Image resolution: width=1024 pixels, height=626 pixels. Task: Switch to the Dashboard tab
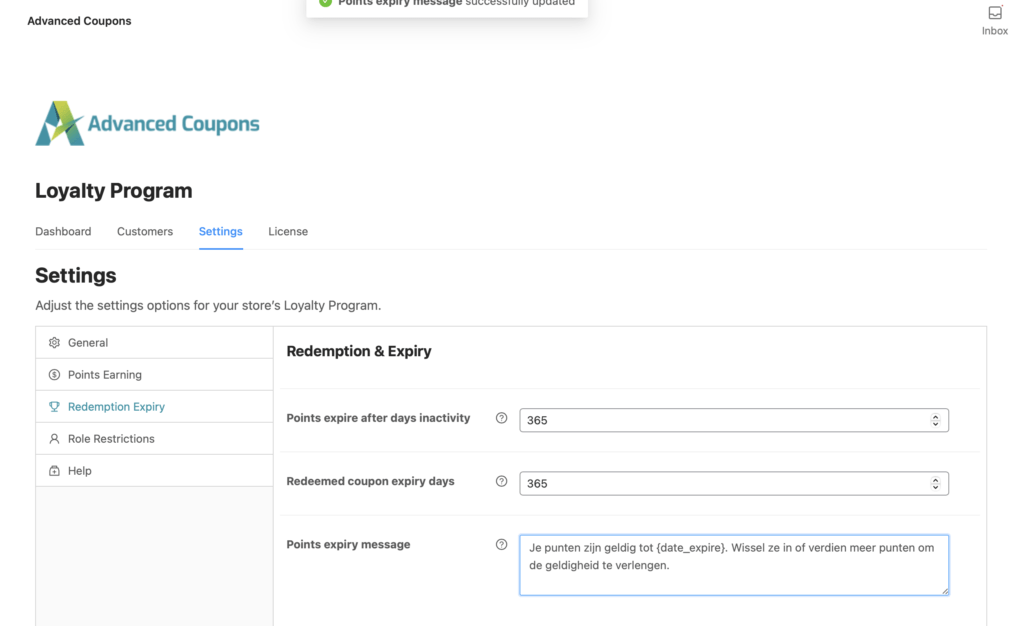(x=63, y=231)
